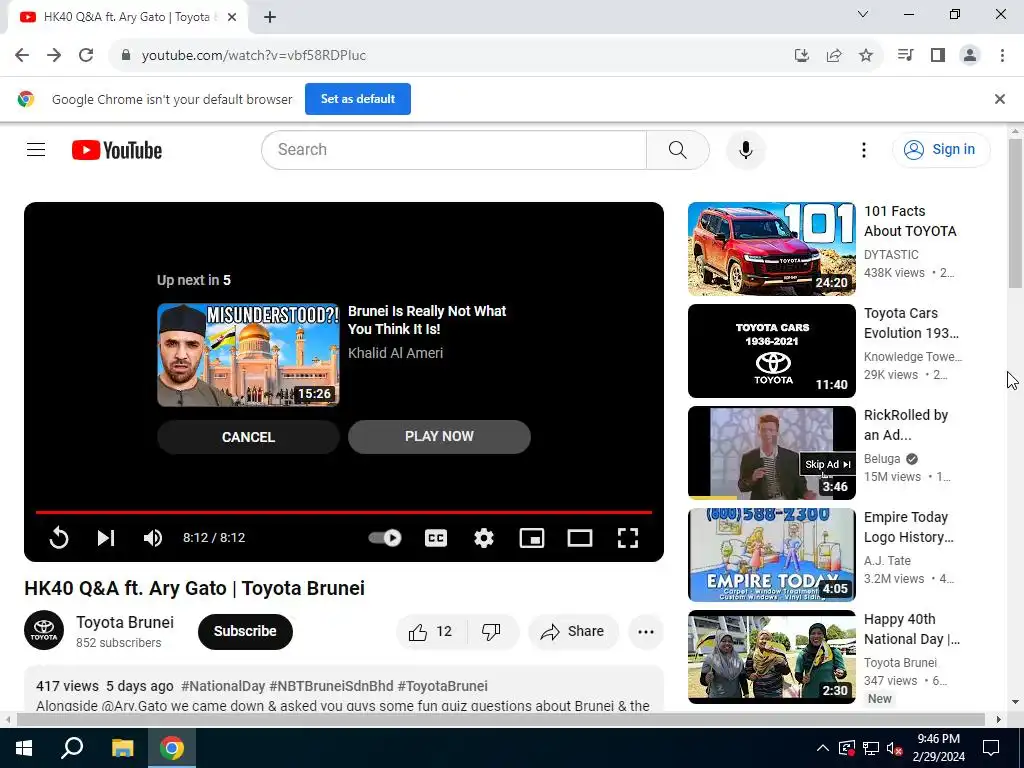This screenshot has width=1024, height=768.
Task: Enter full screen mode
Action: pyautogui.click(x=628, y=537)
